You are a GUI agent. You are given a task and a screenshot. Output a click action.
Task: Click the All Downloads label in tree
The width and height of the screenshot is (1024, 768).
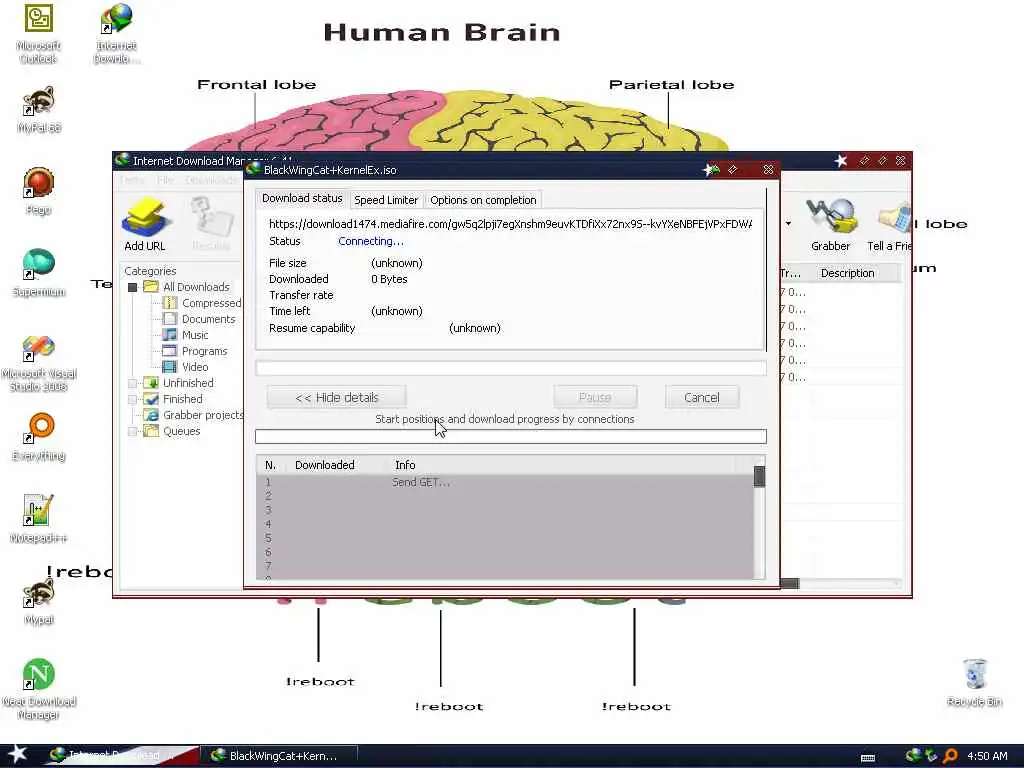[x=196, y=287]
